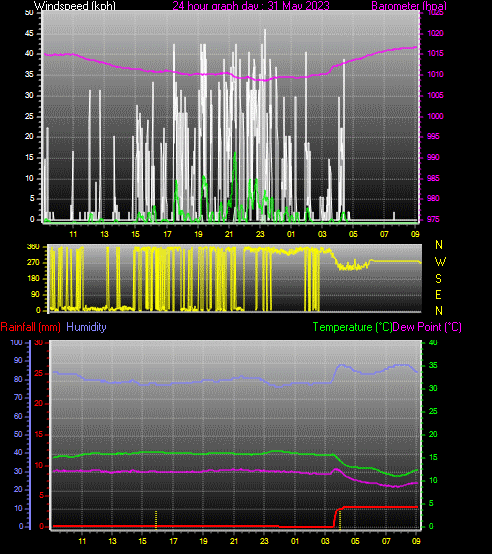Click the 45 value on windspeed axis
The height and width of the screenshot is (554, 492).
(29, 33)
